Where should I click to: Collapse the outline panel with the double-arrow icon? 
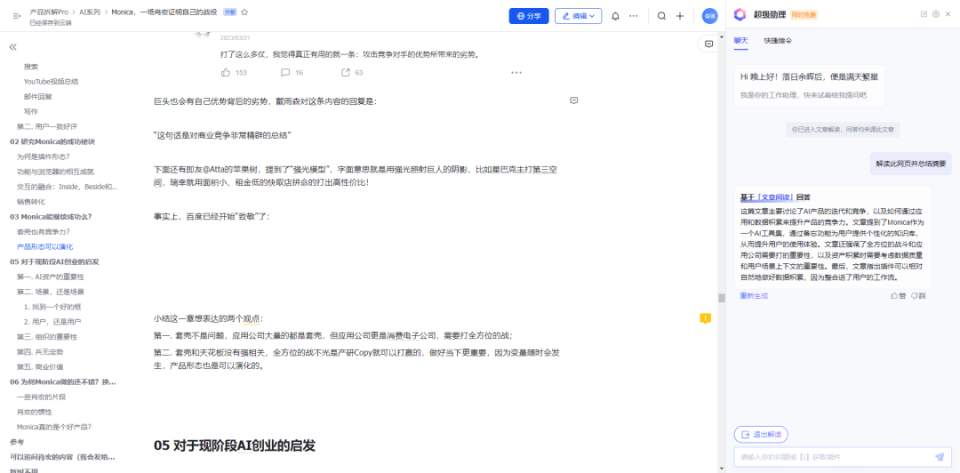click(13, 47)
